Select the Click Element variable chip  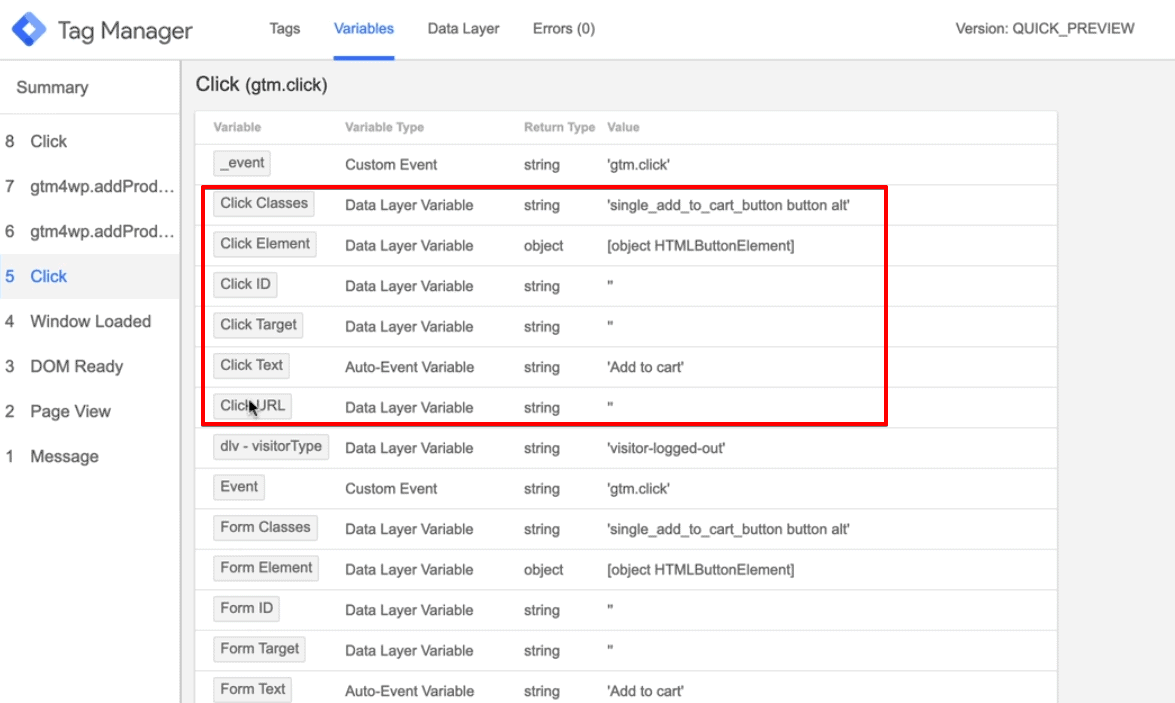[264, 243]
